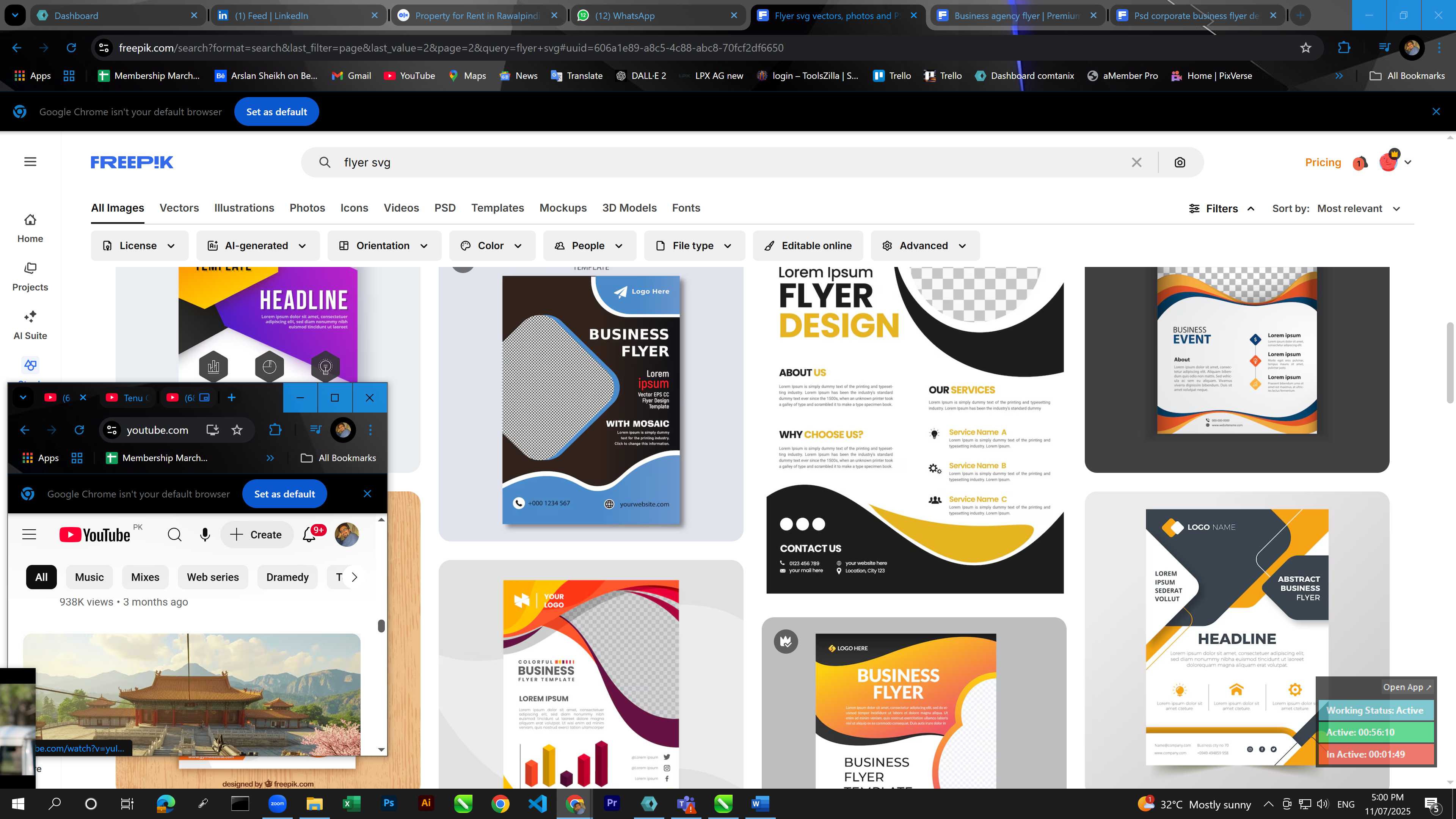Open site information icon in address bar
This screenshot has height=819, width=1456.
(104, 48)
